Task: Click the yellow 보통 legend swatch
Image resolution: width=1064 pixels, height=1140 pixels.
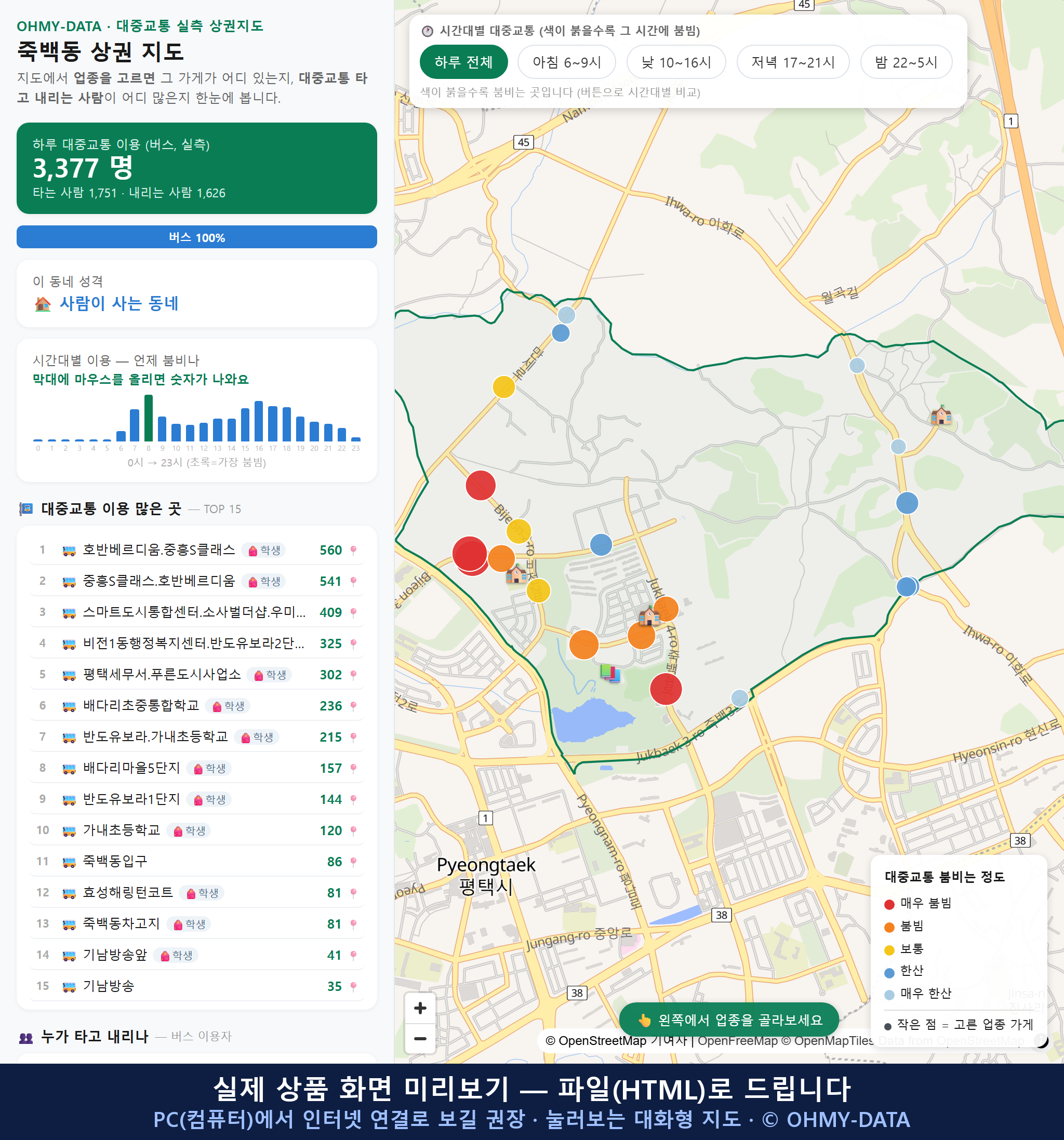Action: 889,950
